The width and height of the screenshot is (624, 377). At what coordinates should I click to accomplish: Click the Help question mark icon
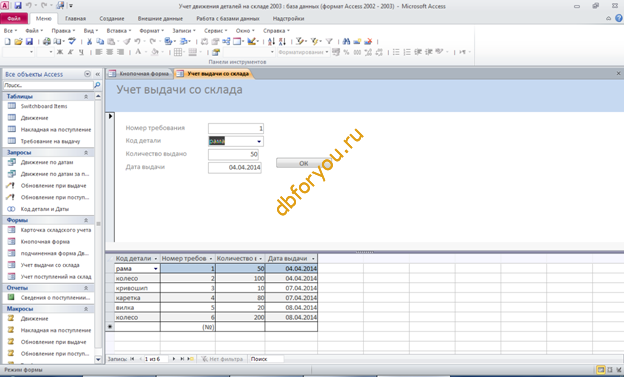[619, 18]
